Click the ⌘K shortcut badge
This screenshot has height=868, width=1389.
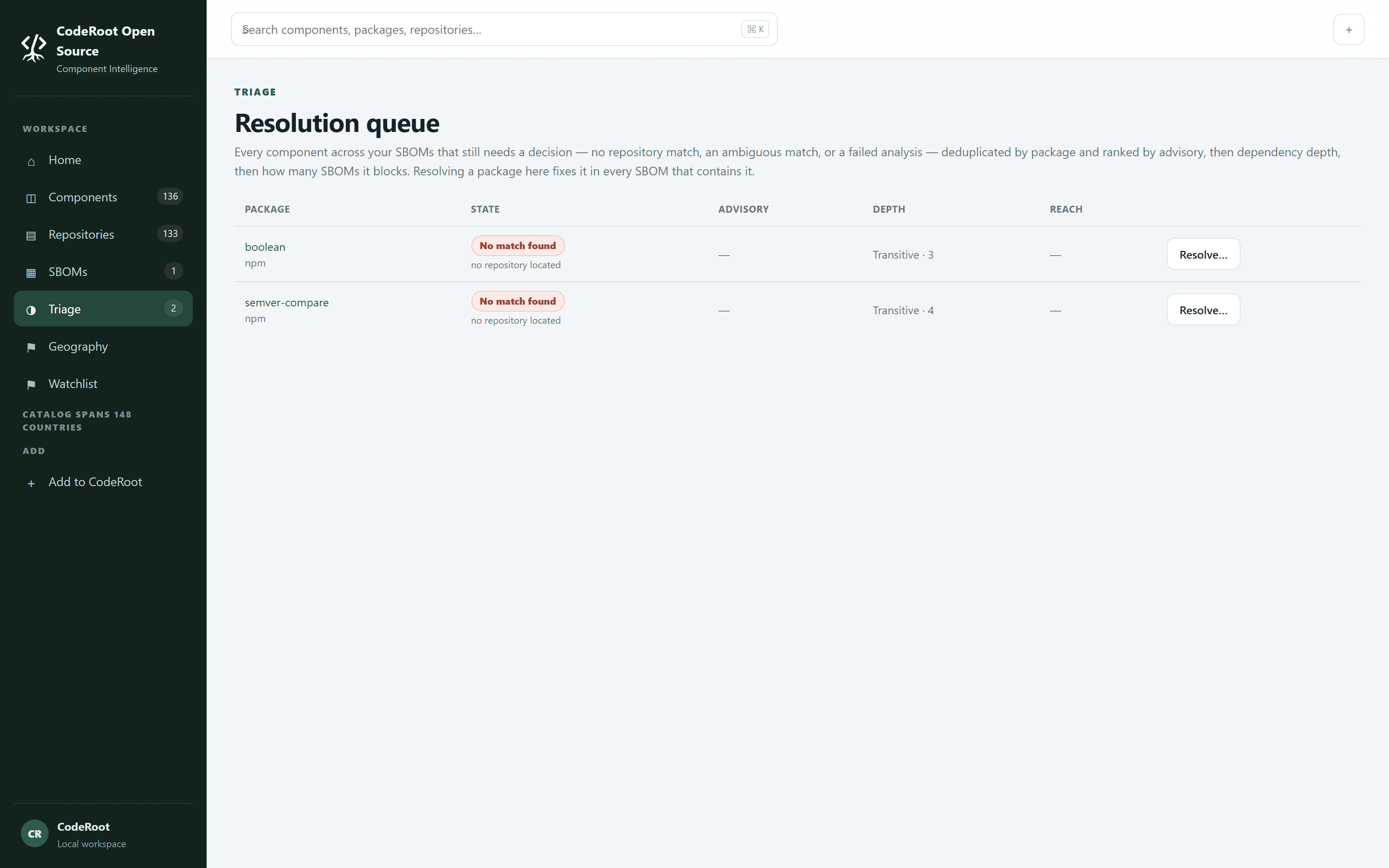755,29
